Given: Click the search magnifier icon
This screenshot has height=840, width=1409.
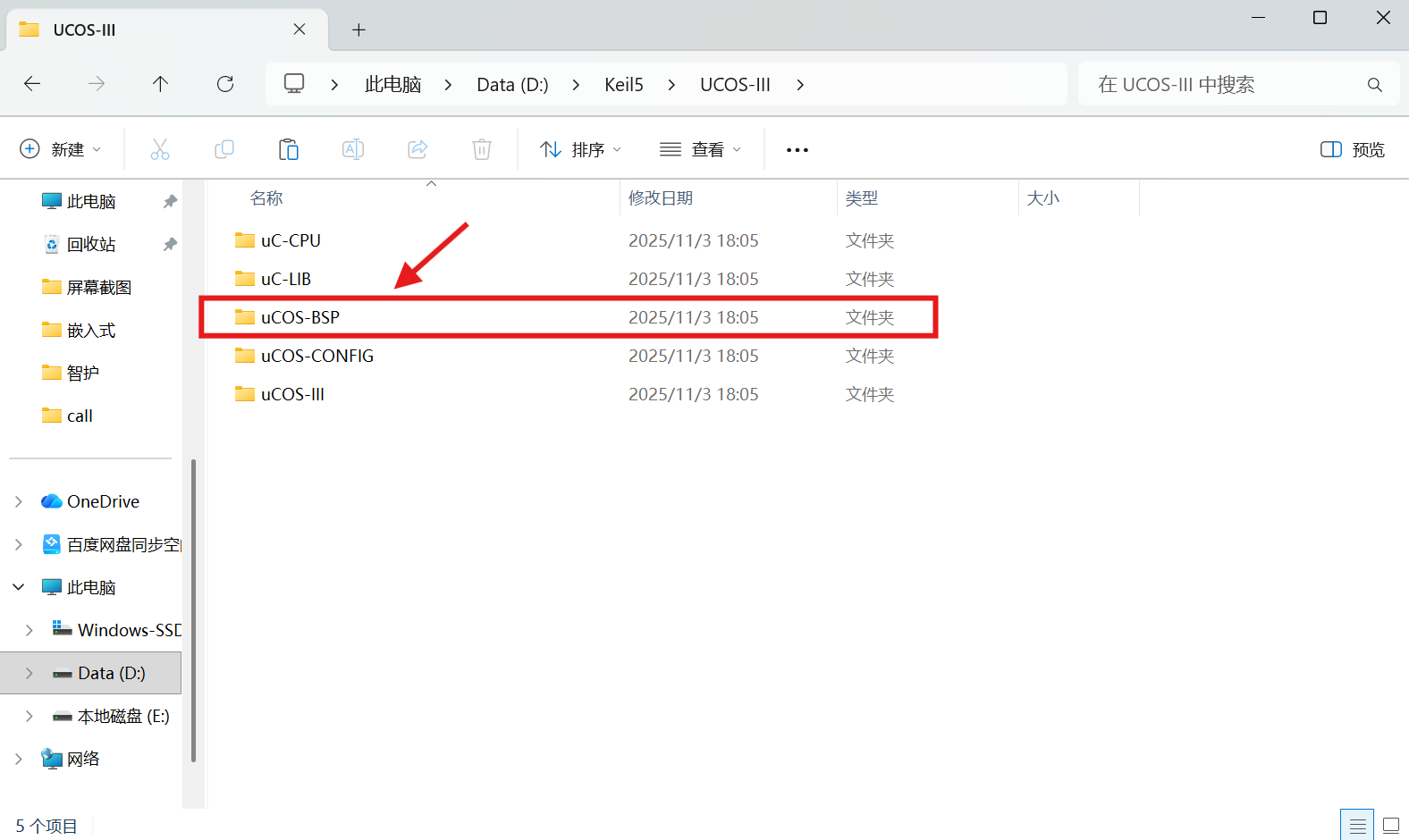Looking at the screenshot, I should click(x=1375, y=85).
